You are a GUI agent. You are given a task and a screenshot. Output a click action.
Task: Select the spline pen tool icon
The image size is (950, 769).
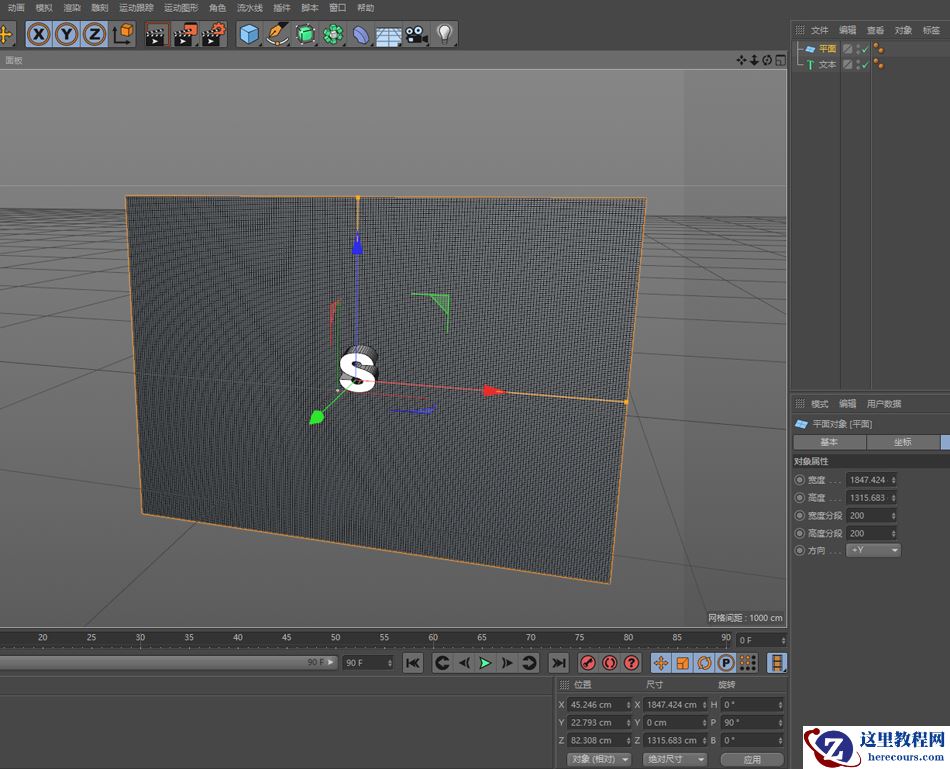tap(276, 34)
